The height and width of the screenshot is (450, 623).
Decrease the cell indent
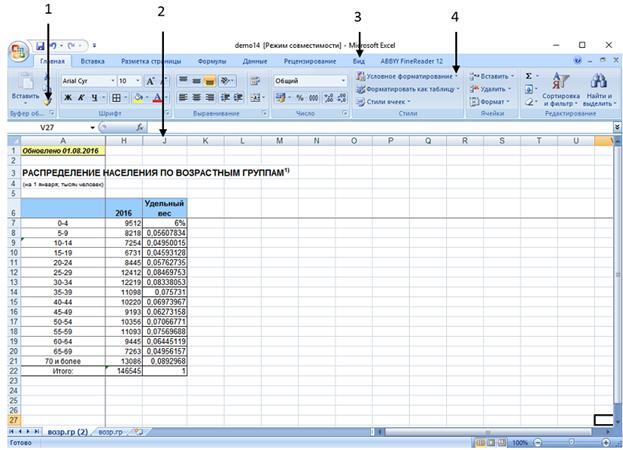[x=225, y=98]
